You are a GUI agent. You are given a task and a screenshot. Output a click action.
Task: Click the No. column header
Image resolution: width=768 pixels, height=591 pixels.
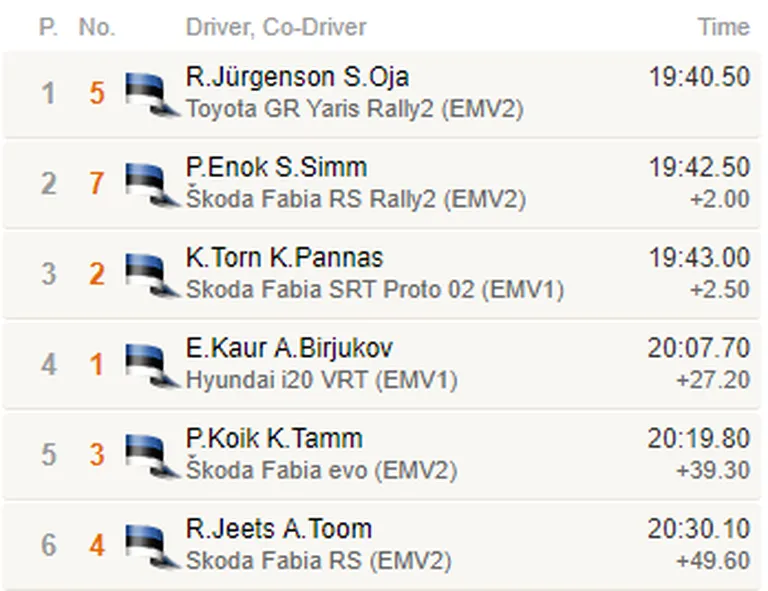[x=97, y=27]
